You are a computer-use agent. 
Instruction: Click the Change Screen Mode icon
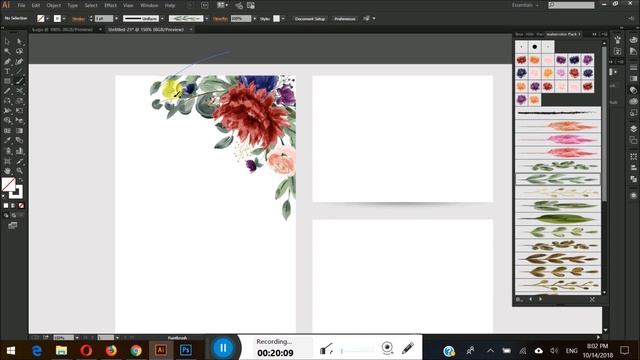point(13,225)
